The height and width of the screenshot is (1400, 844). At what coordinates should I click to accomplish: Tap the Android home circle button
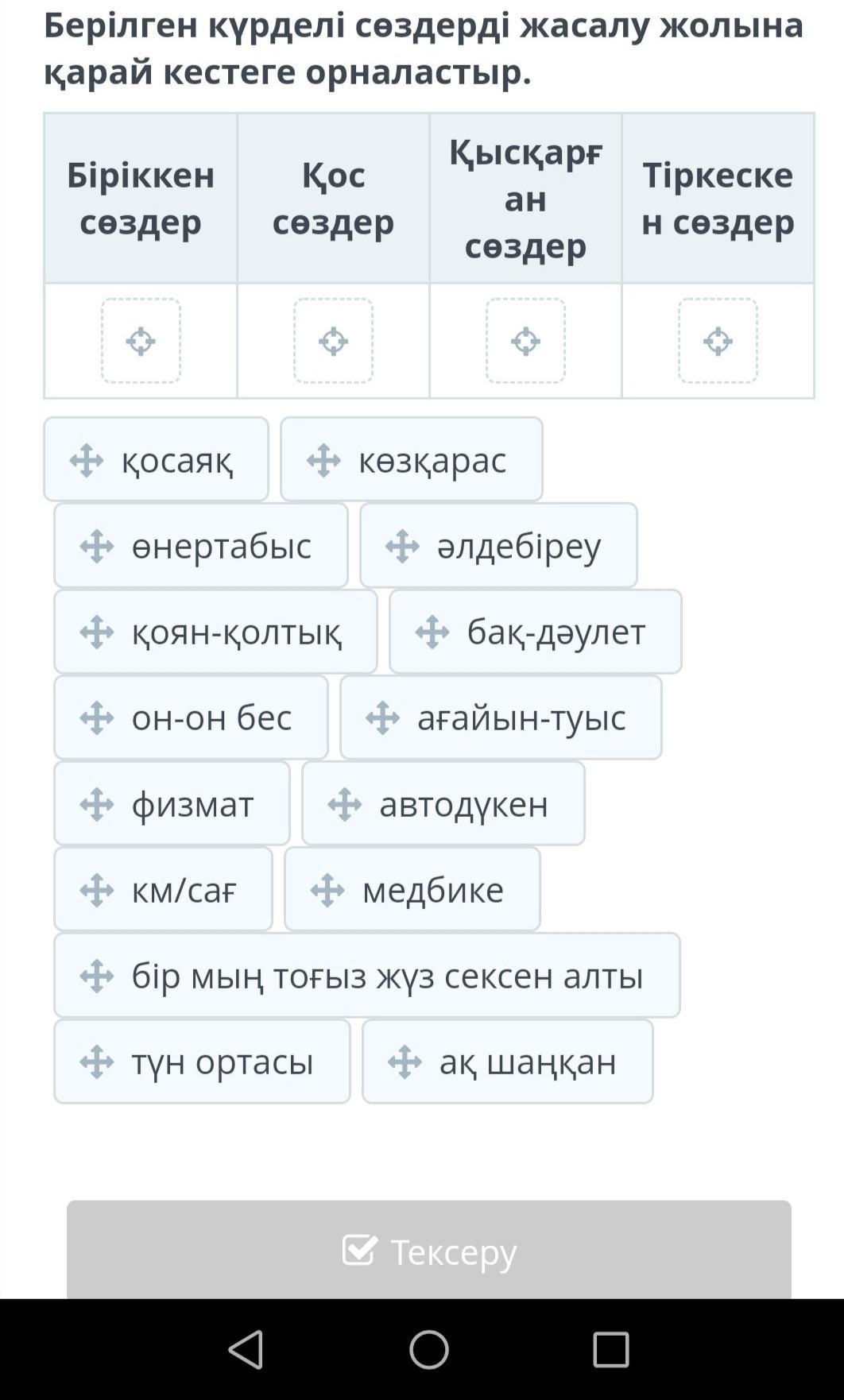pyautogui.click(x=428, y=1348)
